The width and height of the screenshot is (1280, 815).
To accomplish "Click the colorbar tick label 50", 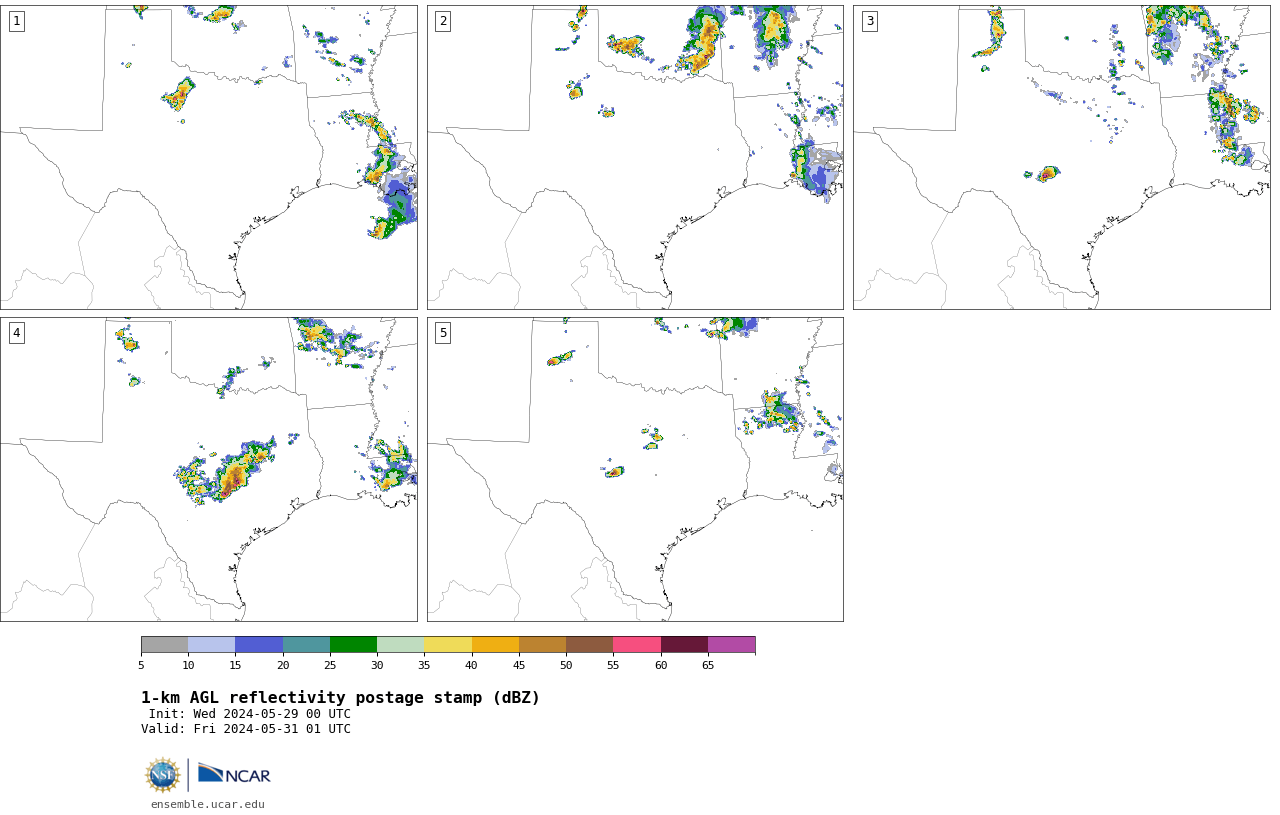I will coord(566,665).
